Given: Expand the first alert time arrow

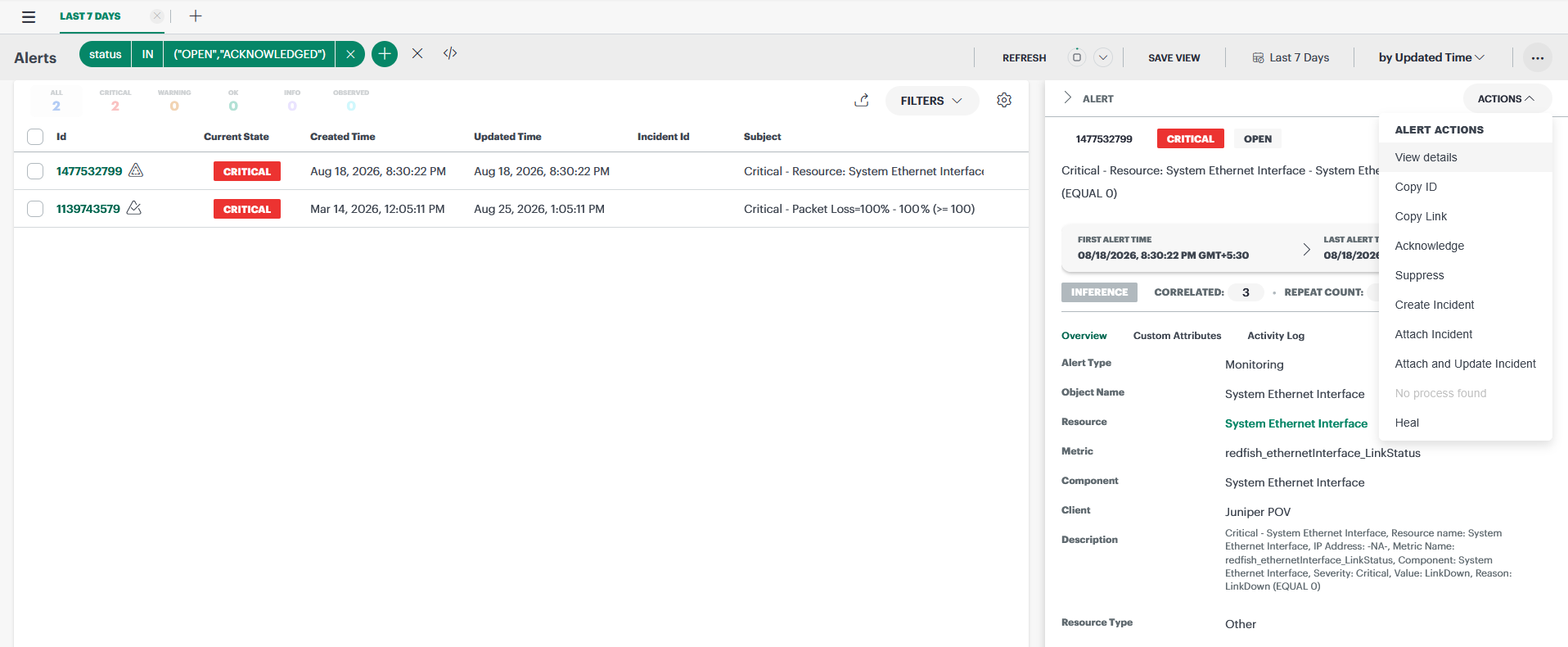Looking at the screenshot, I should 1306,249.
